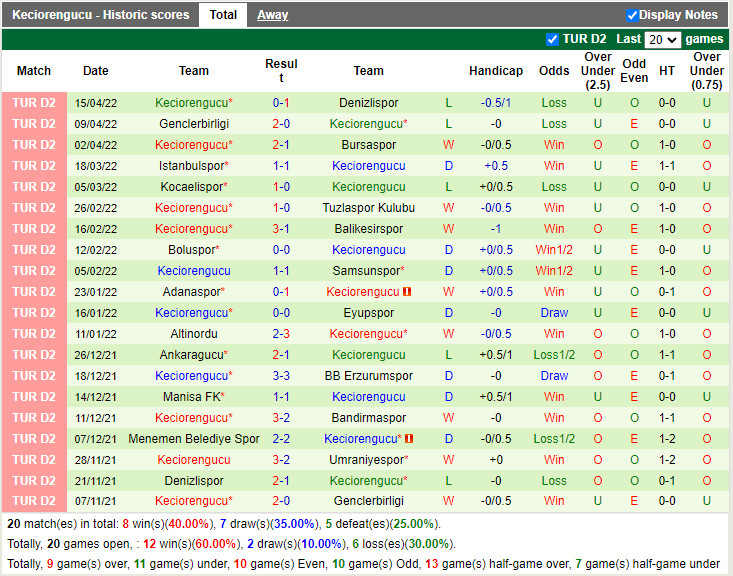Open Denizlispor team link in 15/04/22 row
This screenshot has height=576, width=733.
pyautogui.click(x=368, y=103)
